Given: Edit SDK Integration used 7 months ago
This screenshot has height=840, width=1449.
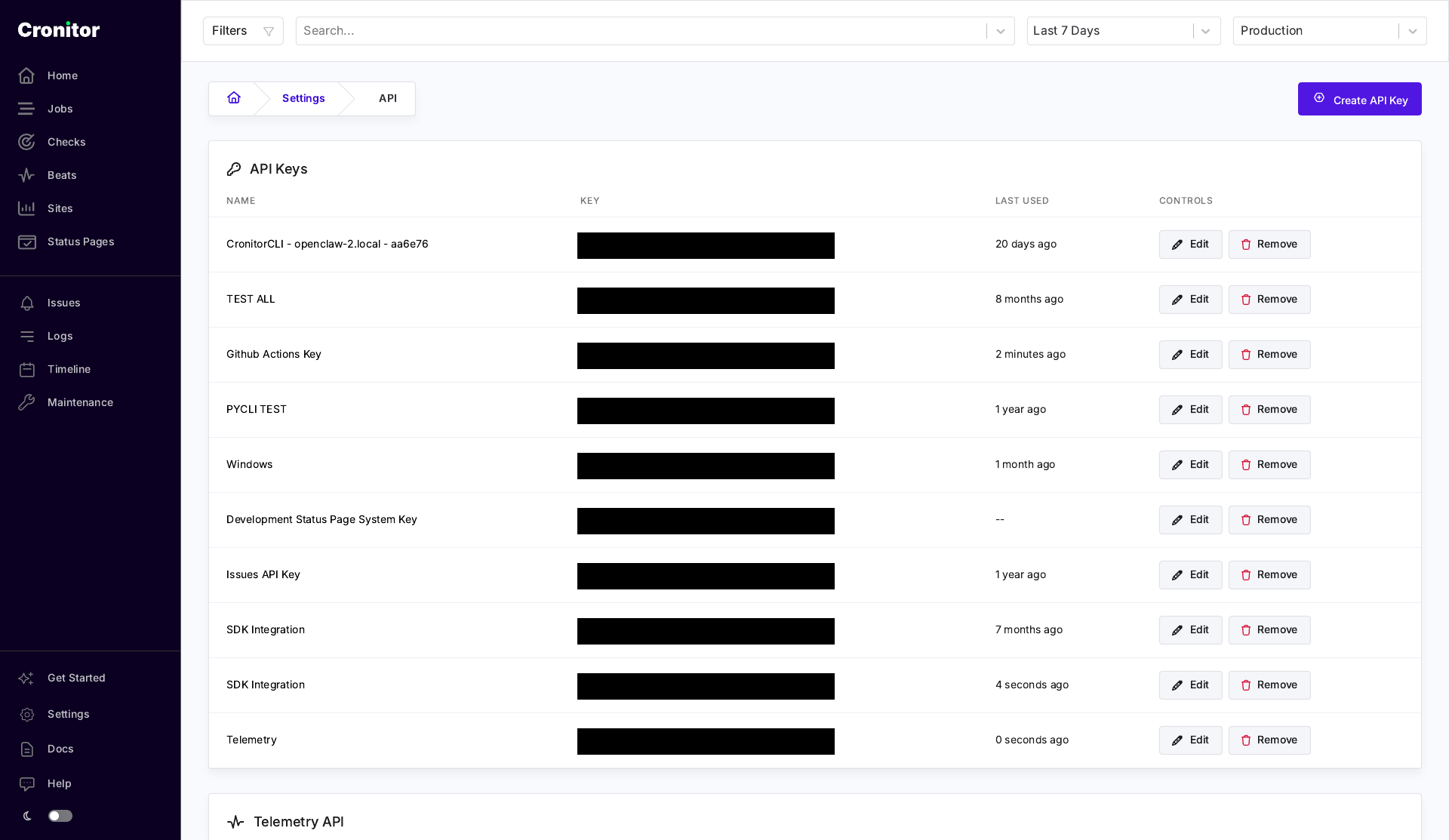Looking at the screenshot, I should 1190,630.
